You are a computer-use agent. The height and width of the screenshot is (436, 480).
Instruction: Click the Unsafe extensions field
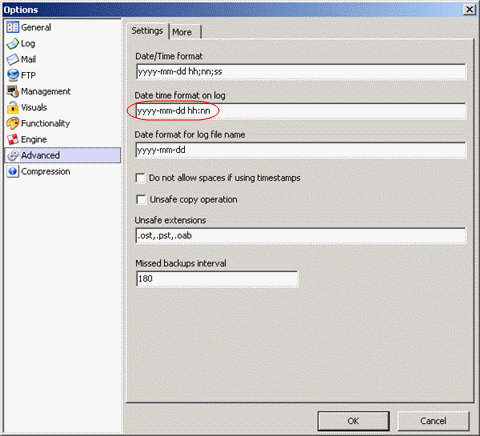[301, 236]
